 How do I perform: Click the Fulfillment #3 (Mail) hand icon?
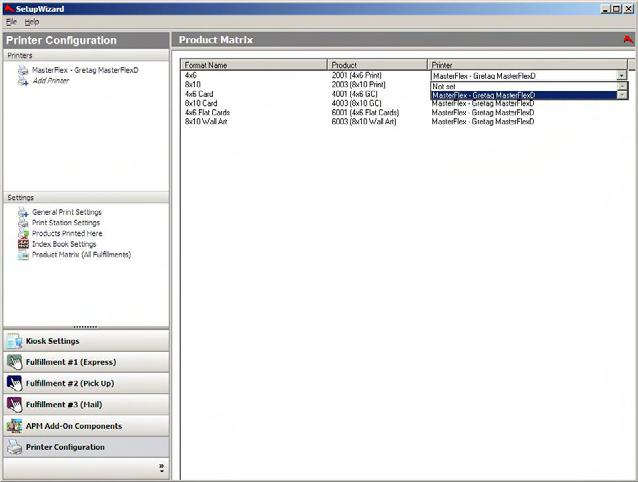tap(15, 404)
